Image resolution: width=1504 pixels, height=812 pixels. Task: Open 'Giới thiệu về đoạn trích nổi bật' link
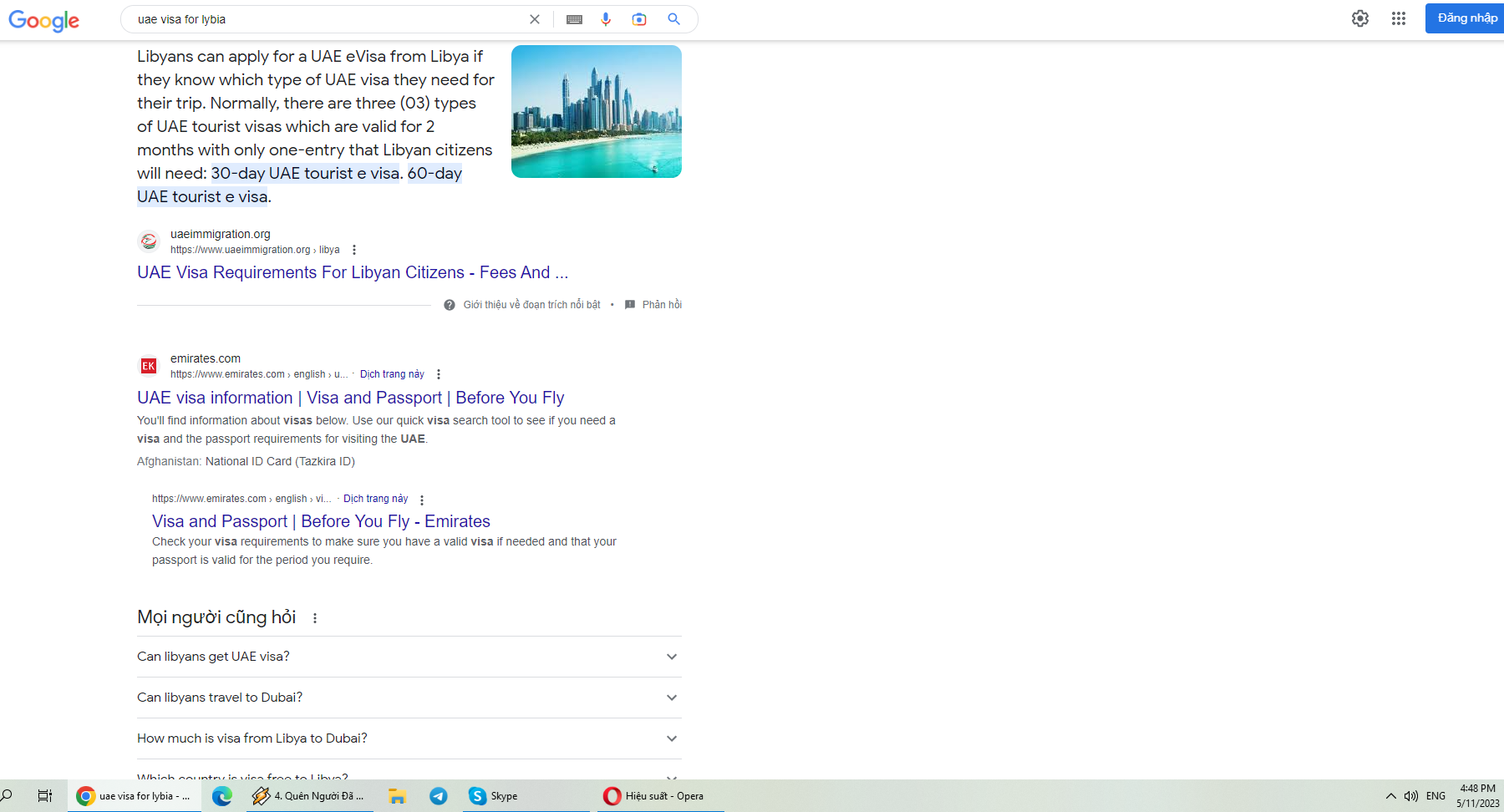(531, 305)
